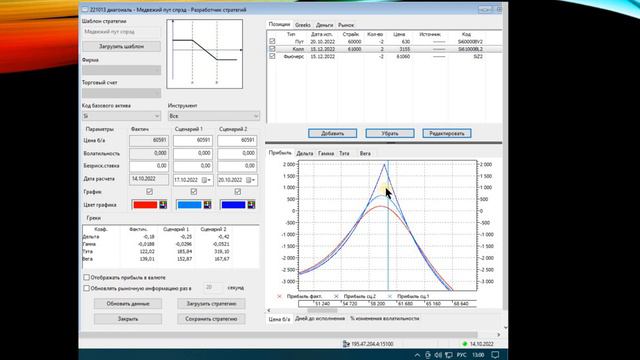Screen dimensions: 640x360
Task: Click the 'Сохранить стратегию' button
Action: (x=211, y=319)
